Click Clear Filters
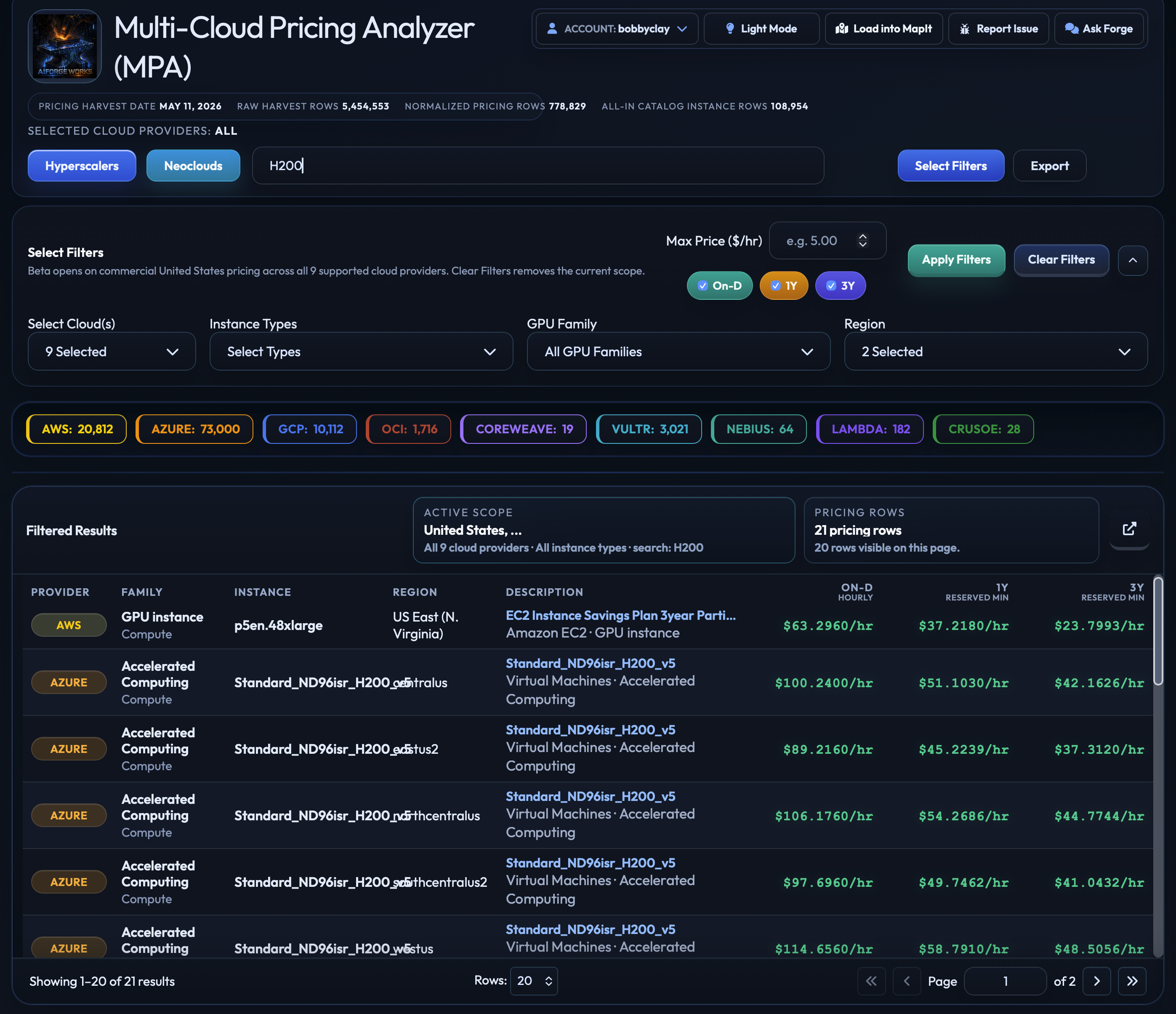The height and width of the screenshot is (1014, 1176). [x=1062, y=260]
